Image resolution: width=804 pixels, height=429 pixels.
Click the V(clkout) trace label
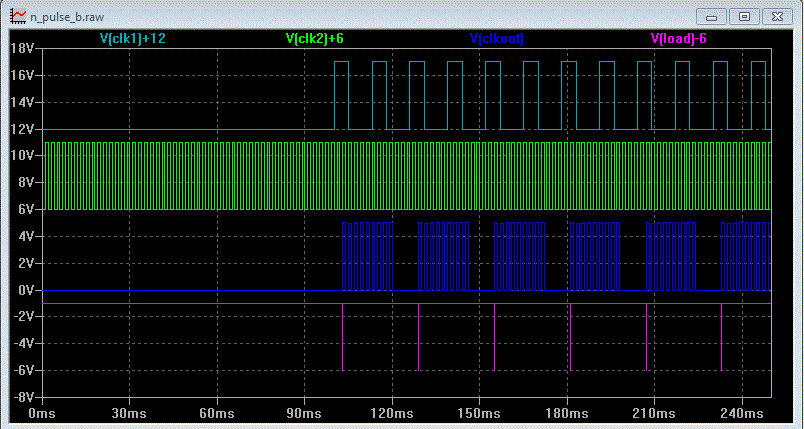[496, 38]
